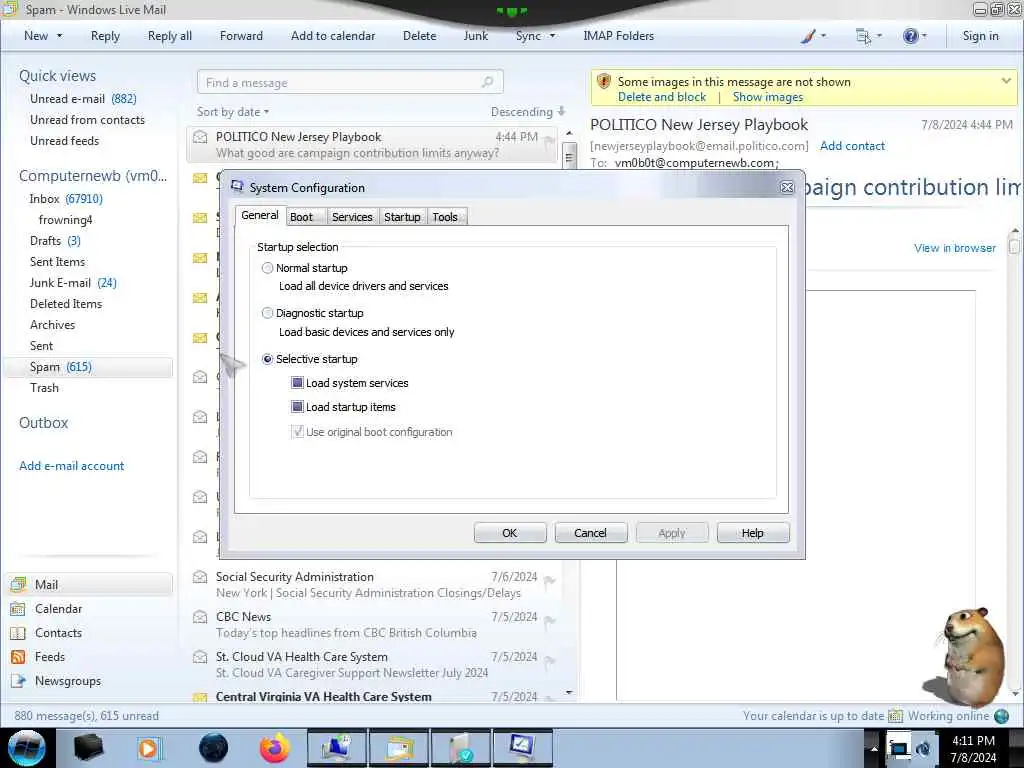
Task: Open the Inbox (67910) folder
Action: (66, 199)
